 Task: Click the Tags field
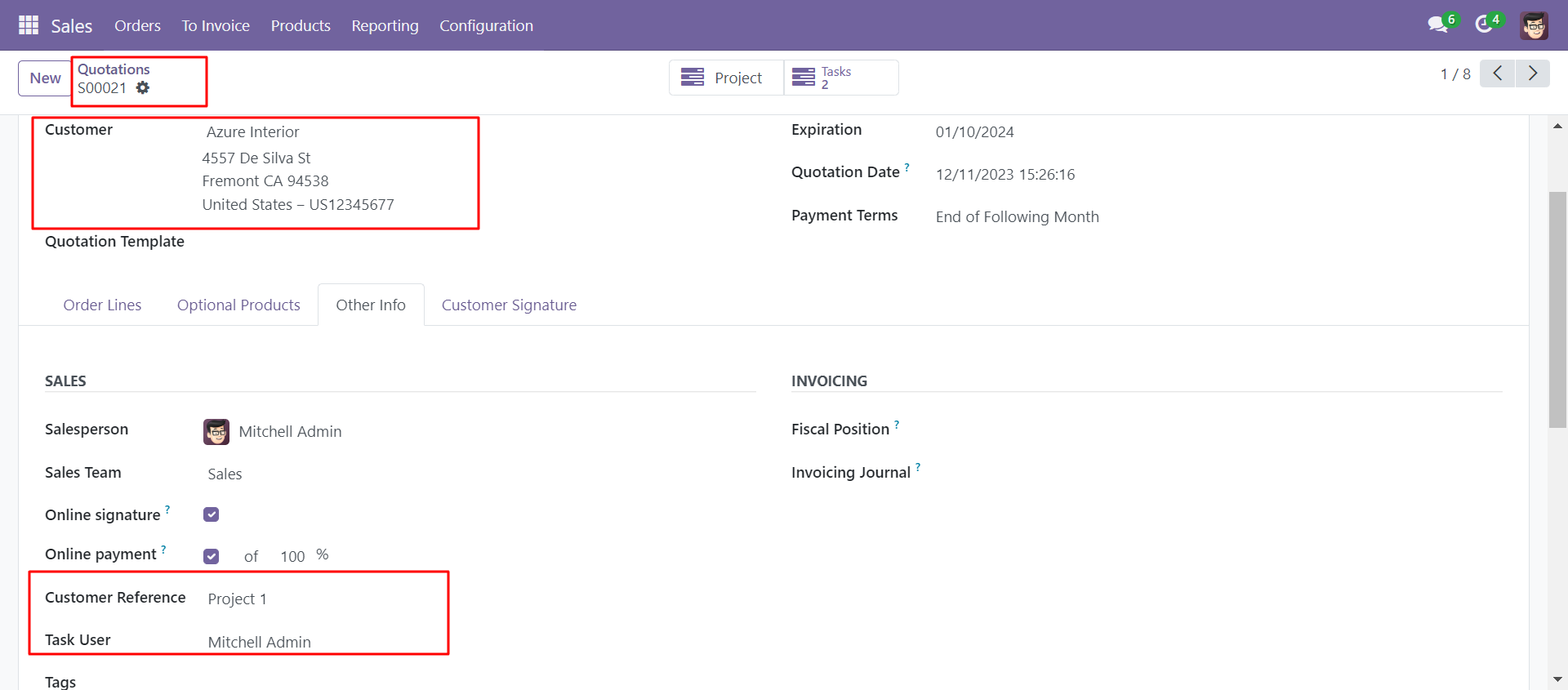[478, 683]
